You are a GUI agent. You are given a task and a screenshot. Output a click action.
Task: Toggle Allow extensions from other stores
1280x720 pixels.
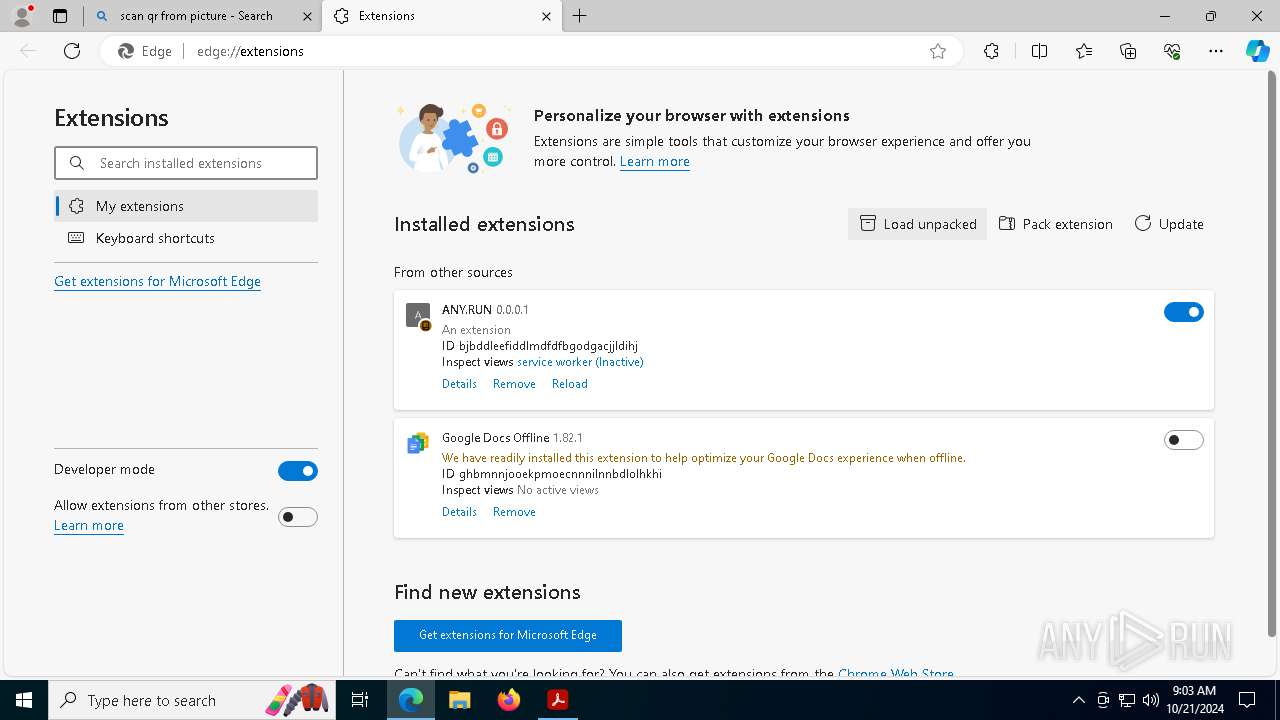(298, 517)
